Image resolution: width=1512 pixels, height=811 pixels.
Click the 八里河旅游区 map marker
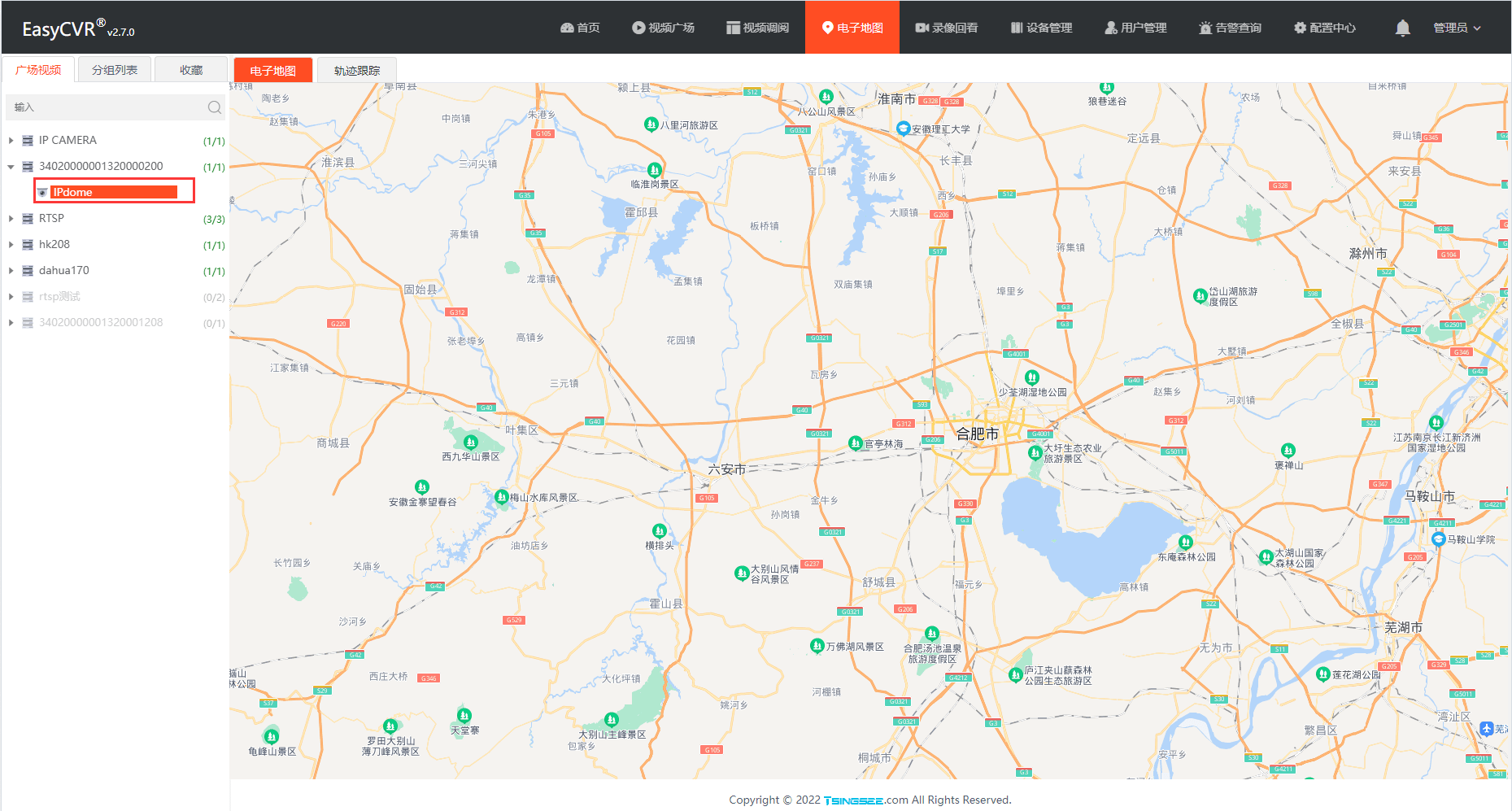pos(651,124)
